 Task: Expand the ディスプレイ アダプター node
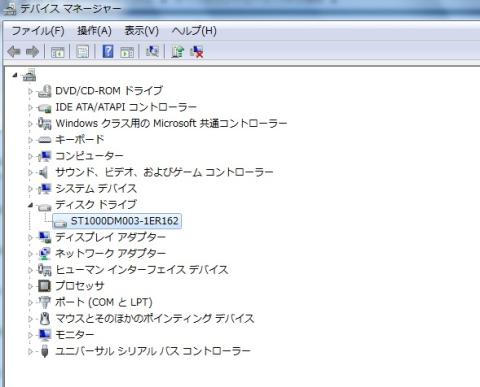[30, 237]
